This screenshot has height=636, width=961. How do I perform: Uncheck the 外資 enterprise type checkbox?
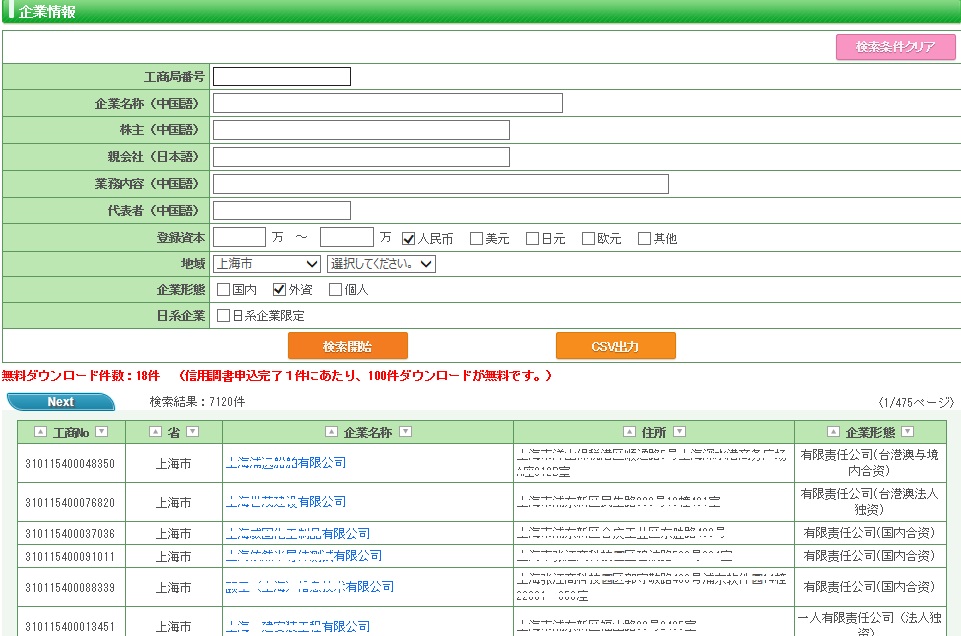tap(280, 290)
